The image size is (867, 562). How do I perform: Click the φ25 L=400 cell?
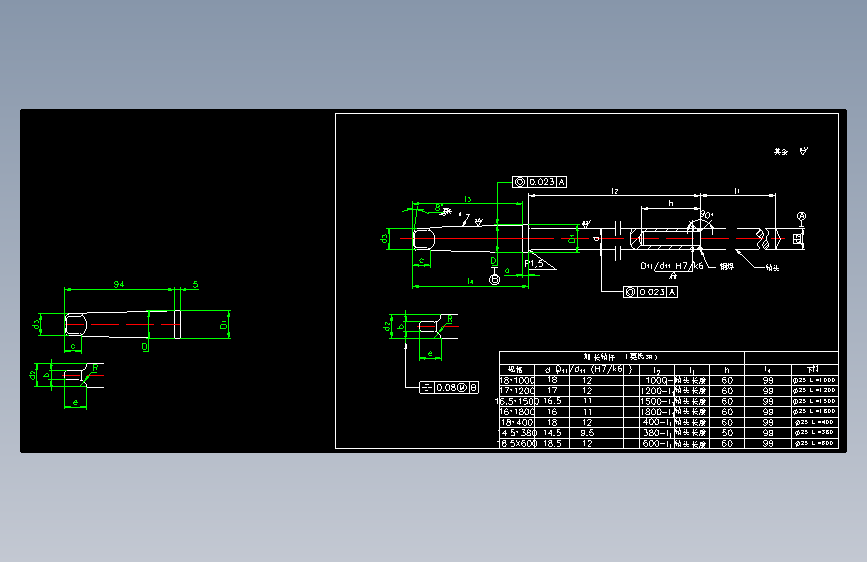coord(814,422)
